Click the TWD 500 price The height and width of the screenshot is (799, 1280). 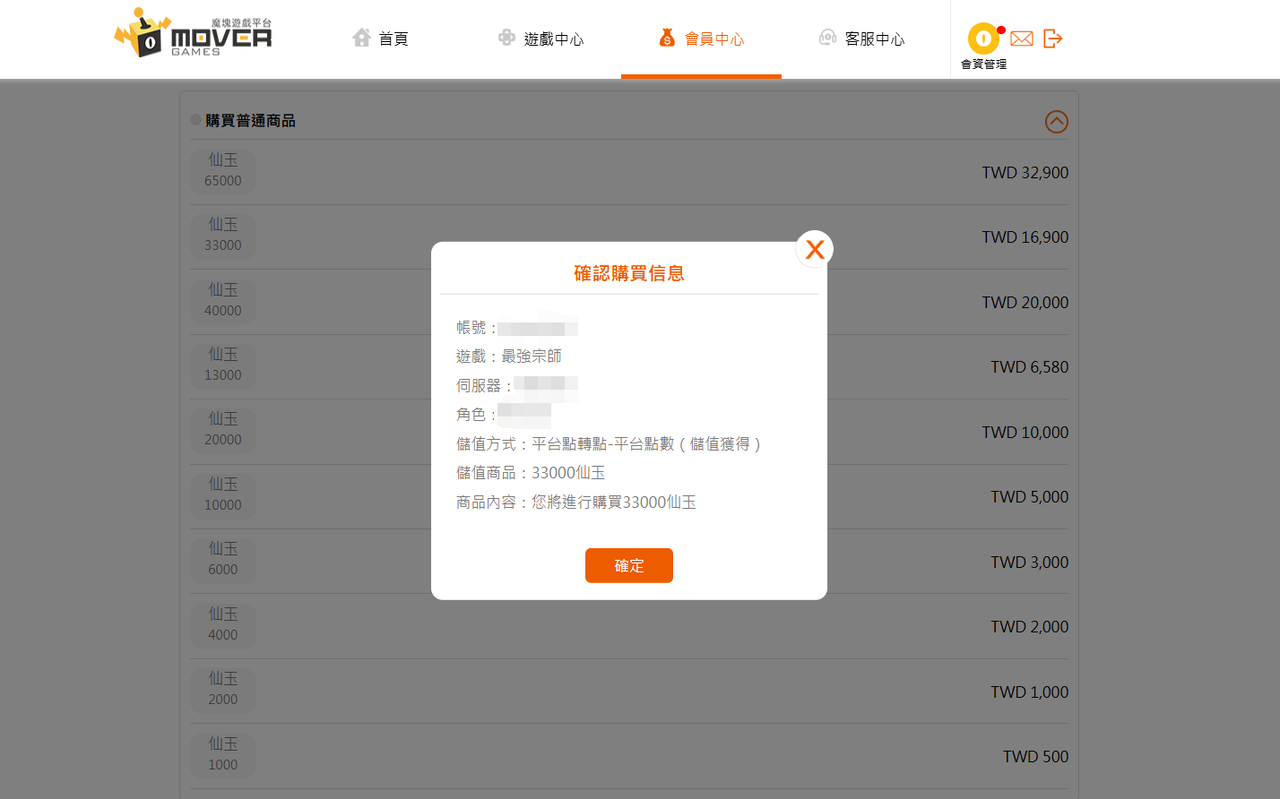pyautogui.click(x=1035, y=757)
